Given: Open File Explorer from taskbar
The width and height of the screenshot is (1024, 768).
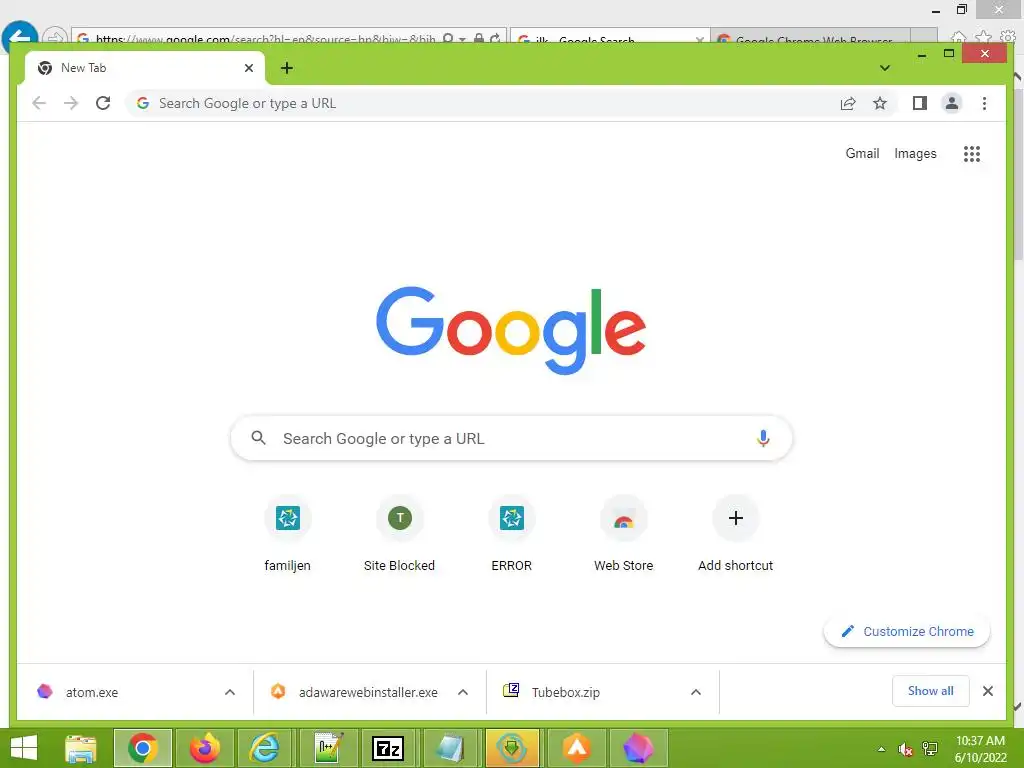Looking at the screenshot, I should [81, 748].
